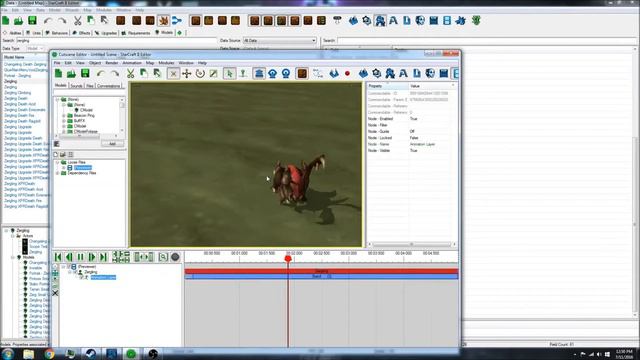
Task: Select the Scale tool in Cutscene Editor
Action: [213, 73]
